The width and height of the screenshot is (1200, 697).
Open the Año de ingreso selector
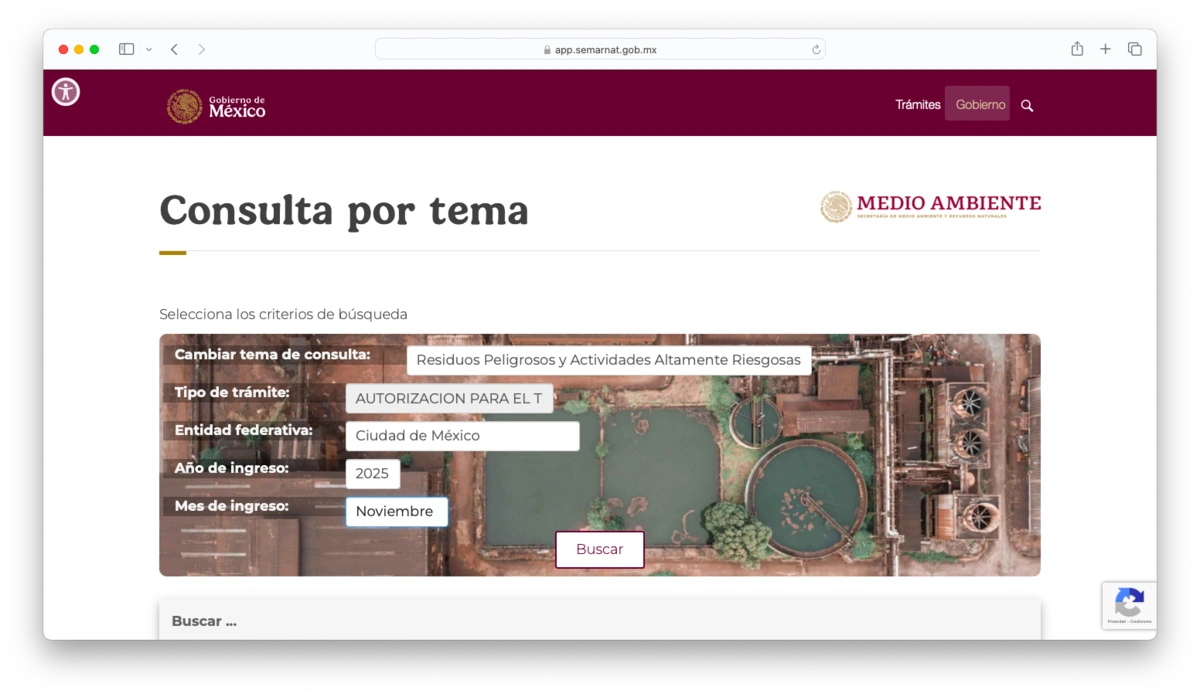(372, 473)
